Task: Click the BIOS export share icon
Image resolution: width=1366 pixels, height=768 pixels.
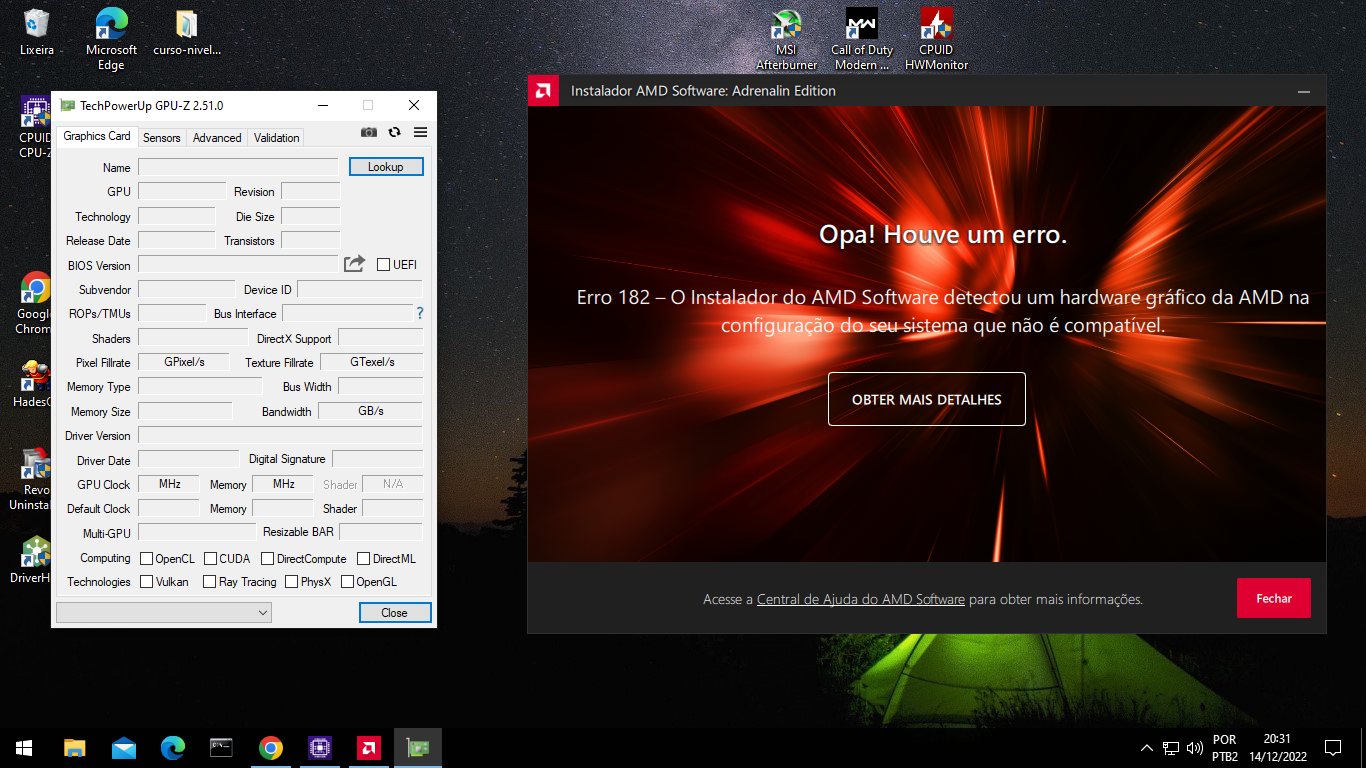Action: point(354,264)
